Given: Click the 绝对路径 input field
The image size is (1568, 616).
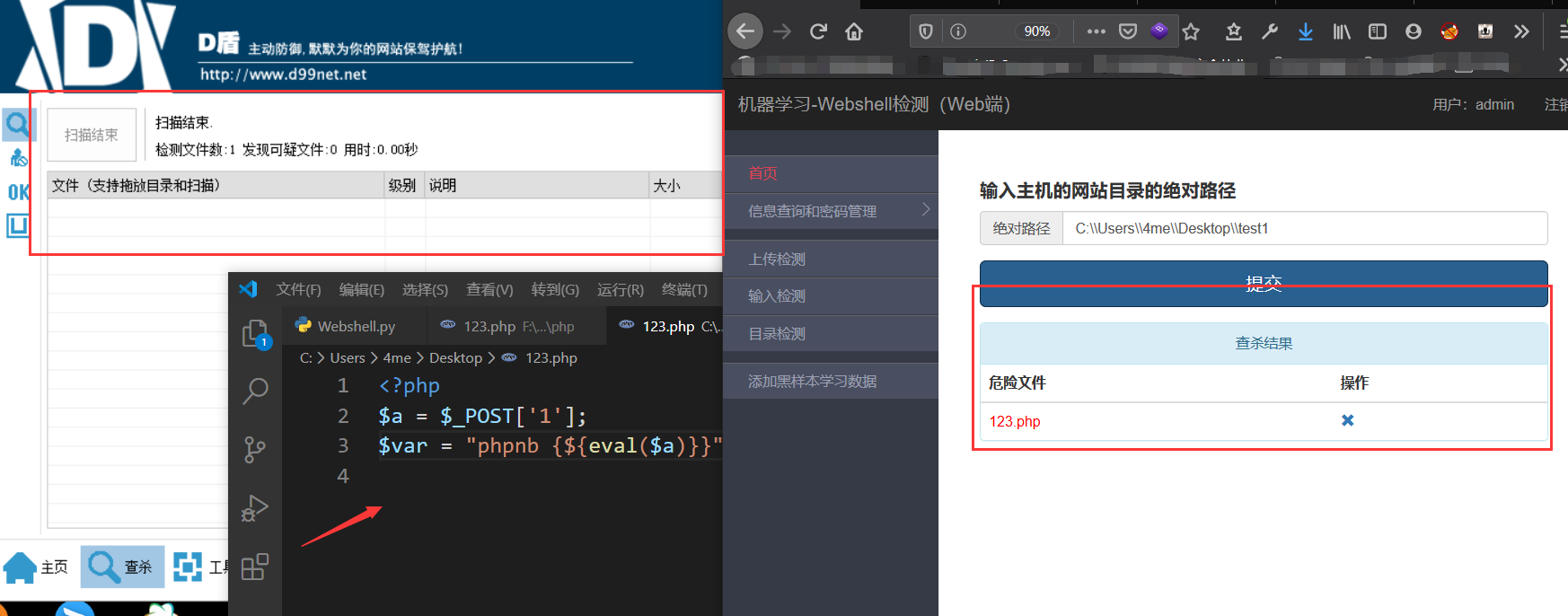Looking at the screenshot, I should click(1305, 228).
